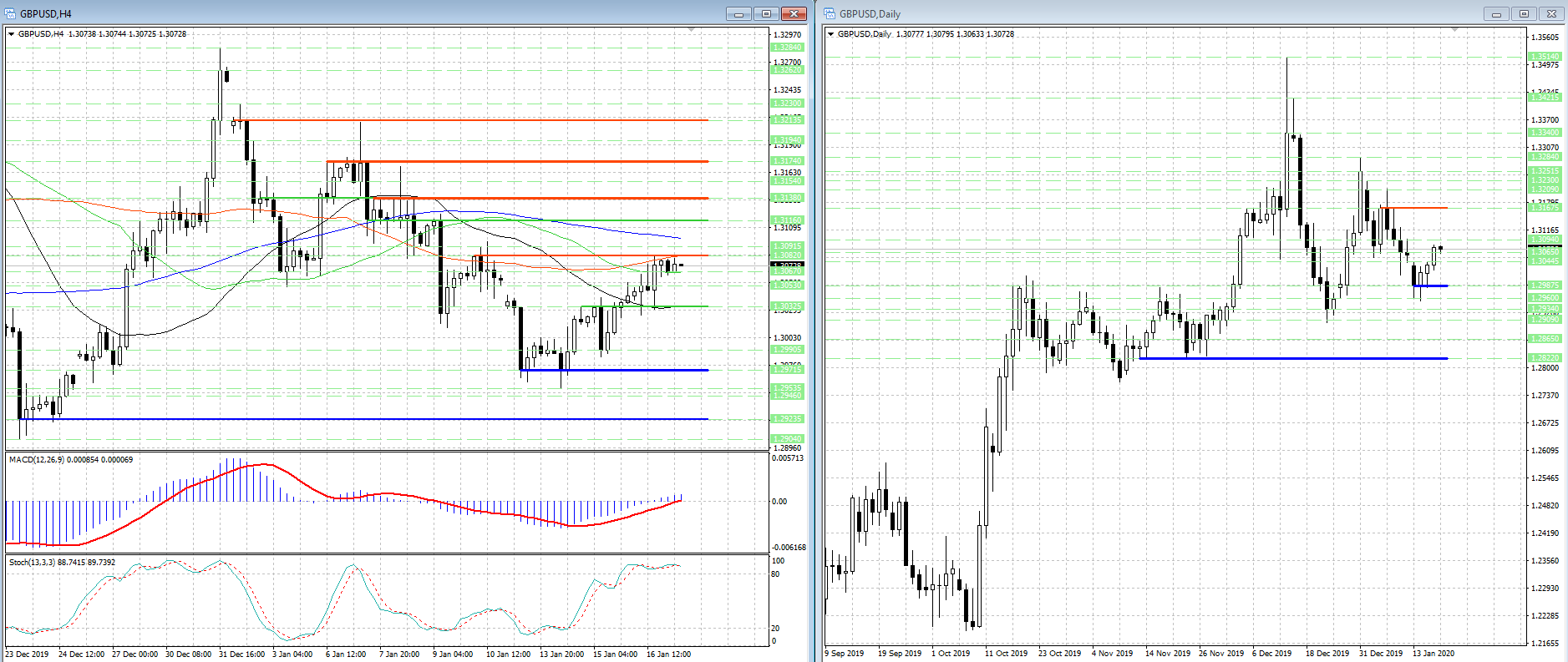
Task: Click the 1.29040 green price label
Action: pyautogui.click(x=787, y=438)
